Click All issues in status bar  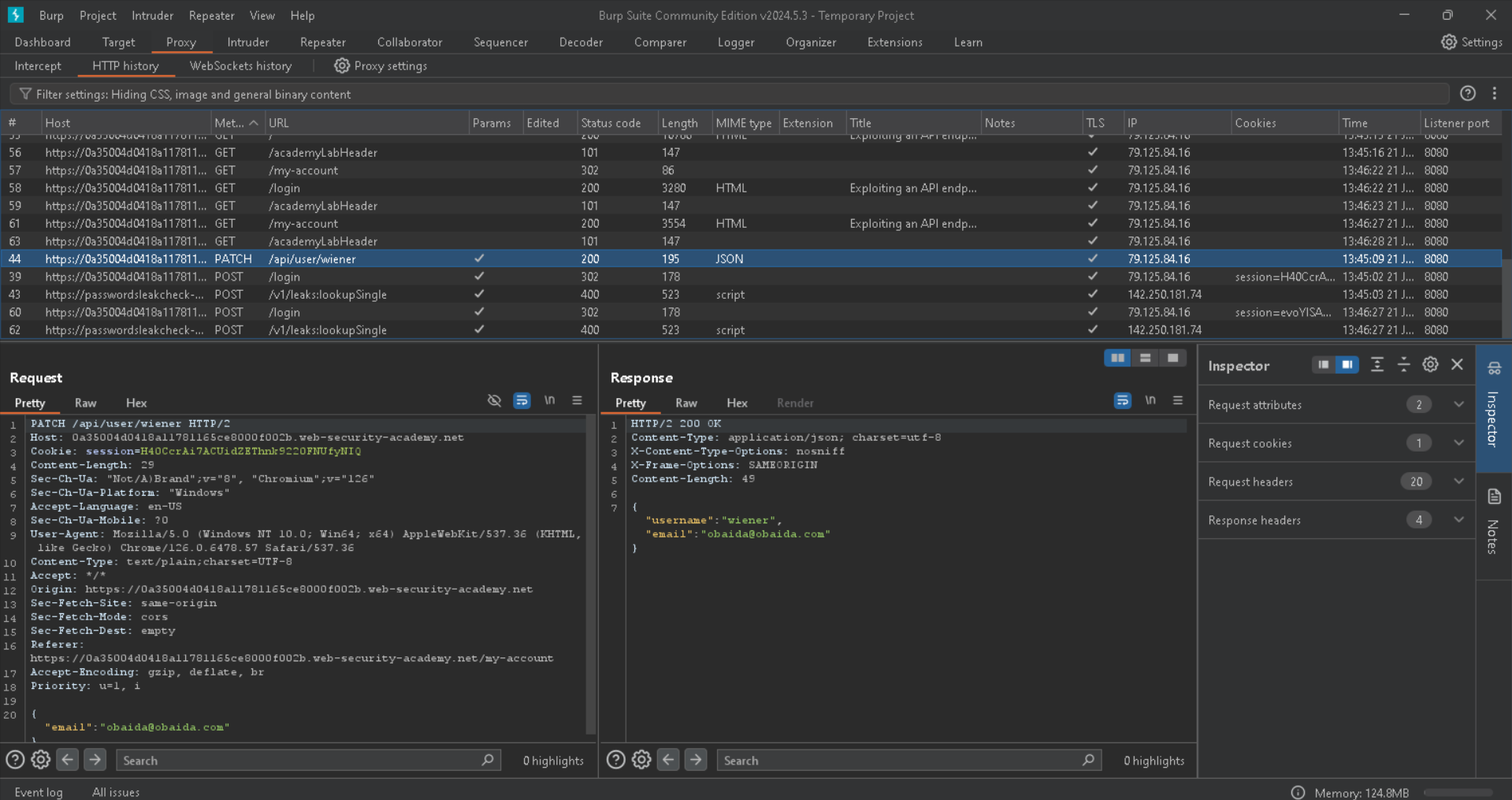[x=116, y=792]
